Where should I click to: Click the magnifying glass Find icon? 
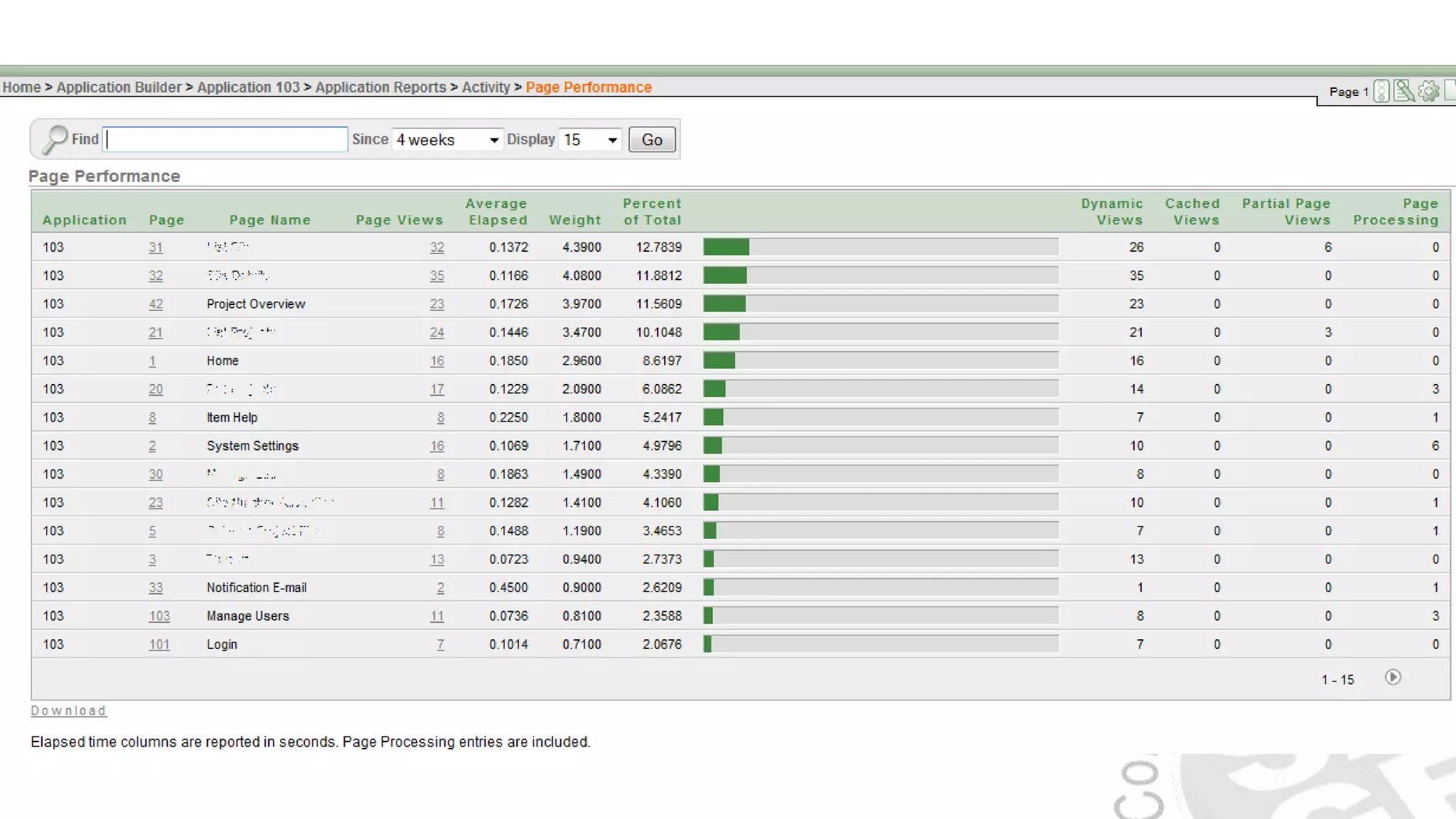[54, 139]
